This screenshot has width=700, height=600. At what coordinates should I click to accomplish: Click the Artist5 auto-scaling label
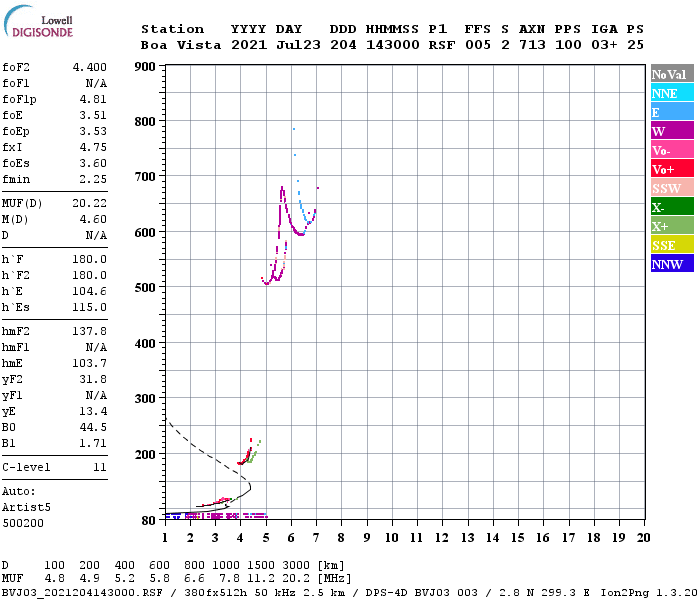pos(26,508)
